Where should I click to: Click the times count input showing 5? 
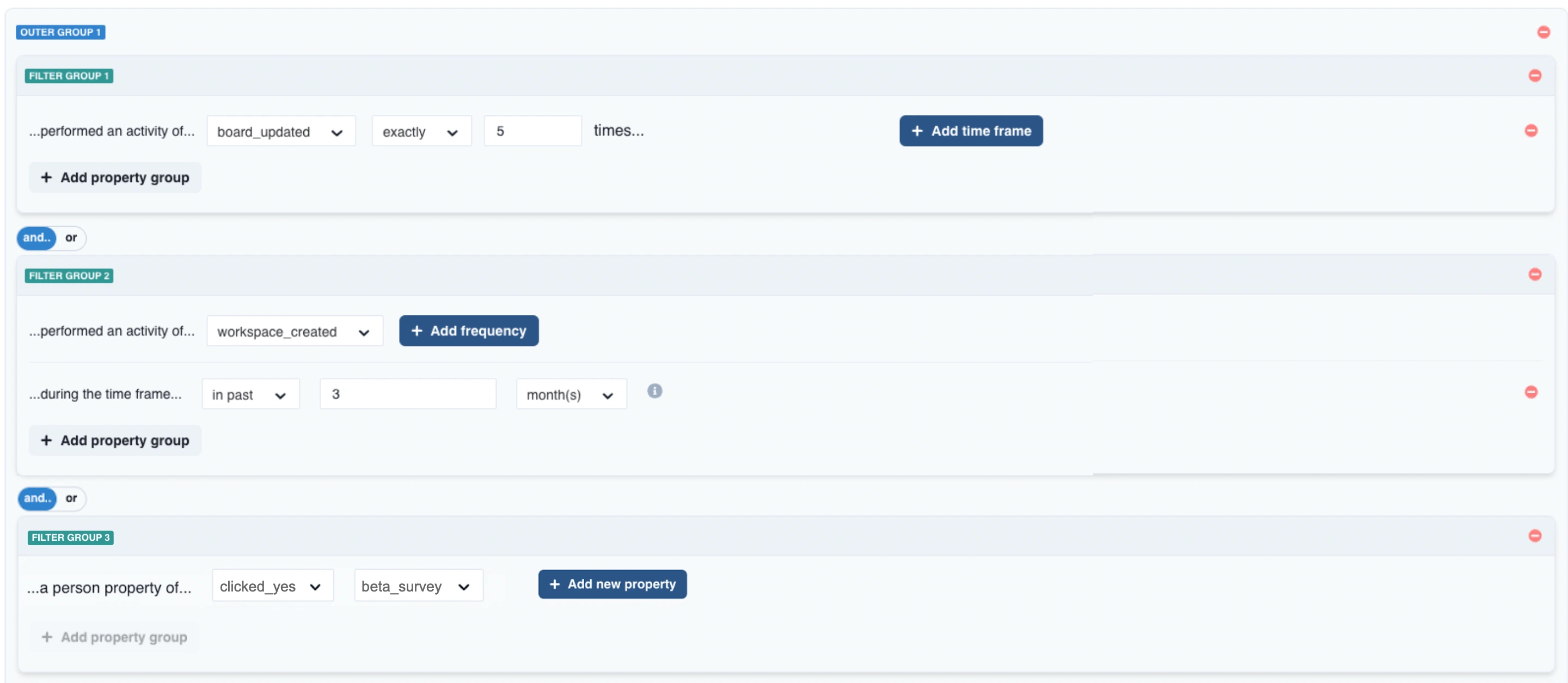532,131
